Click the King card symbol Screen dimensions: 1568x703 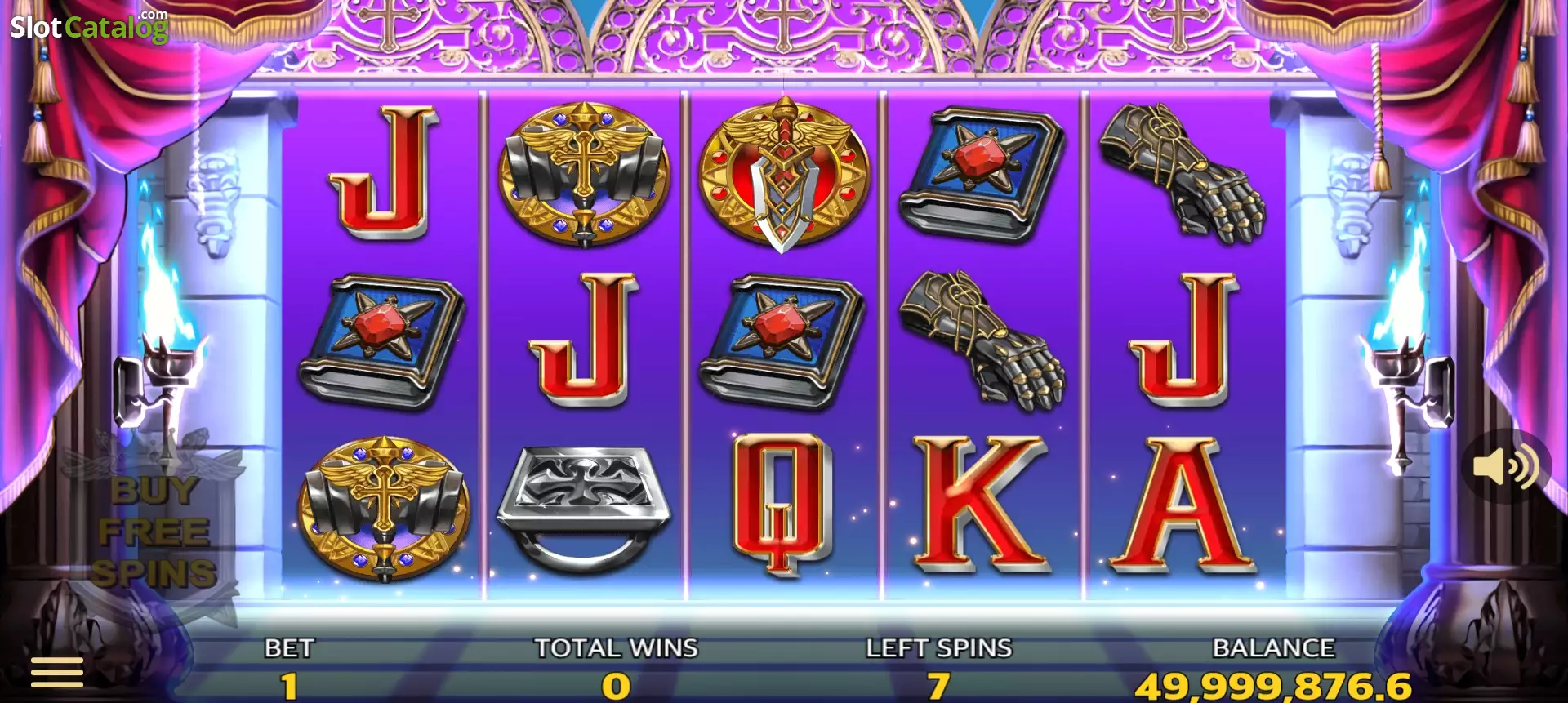(981, 504)
